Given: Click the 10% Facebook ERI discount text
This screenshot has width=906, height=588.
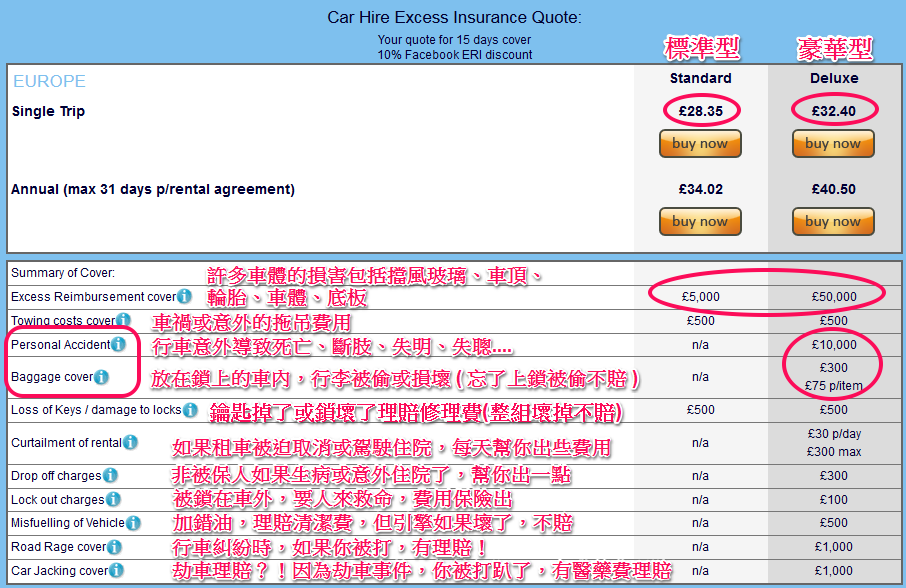Looking at the screenshot, I should click(x=455, y=55).
